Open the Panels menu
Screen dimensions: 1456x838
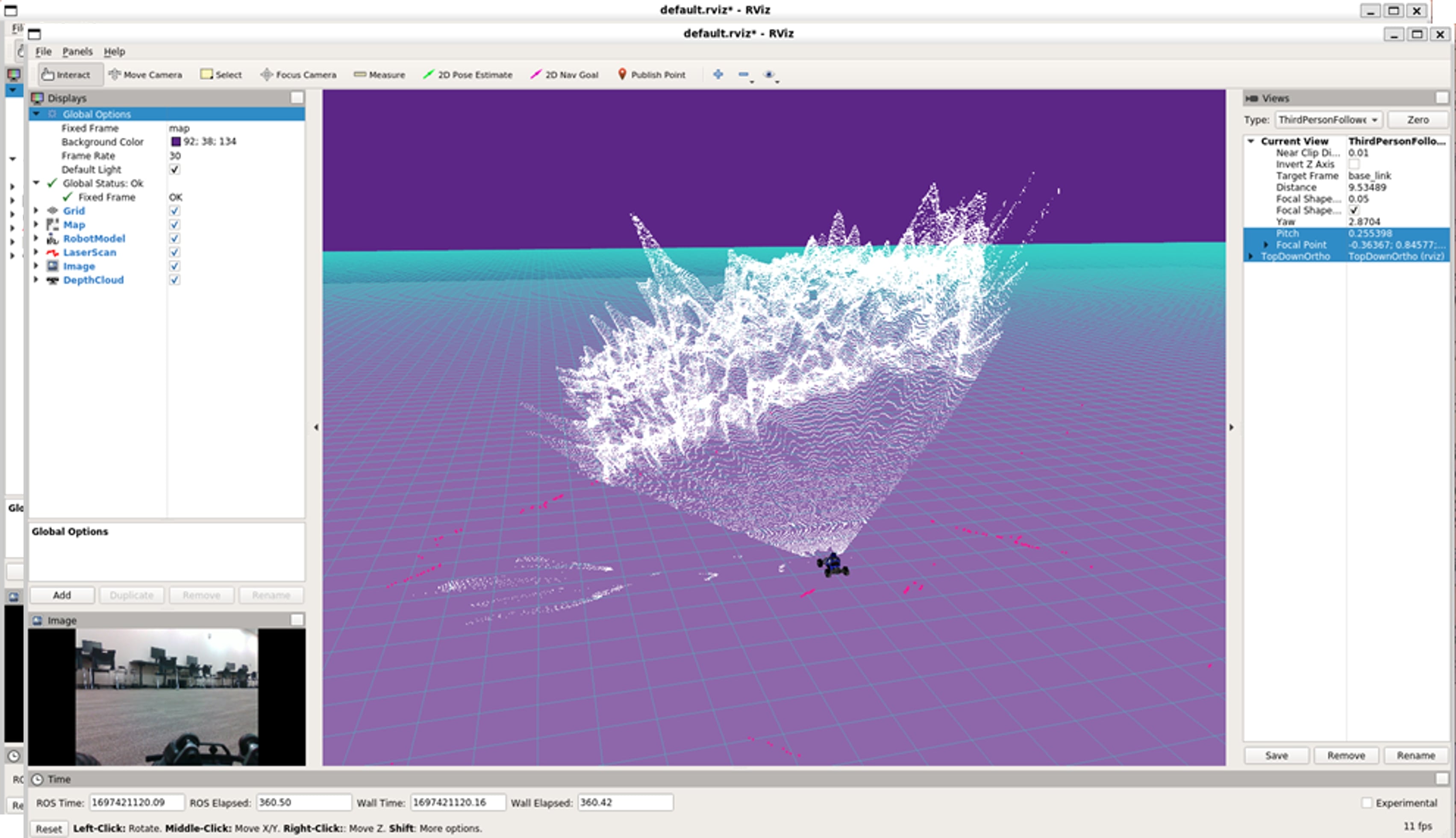77,51
